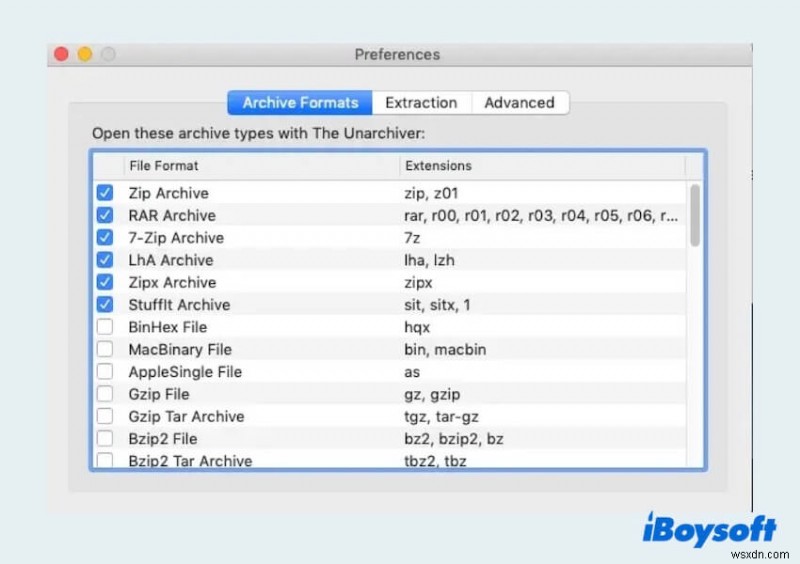Enable the BinHex File checkbox
Image resolution: width=800 pixels, height=564 pixels.
pos(105,327)
